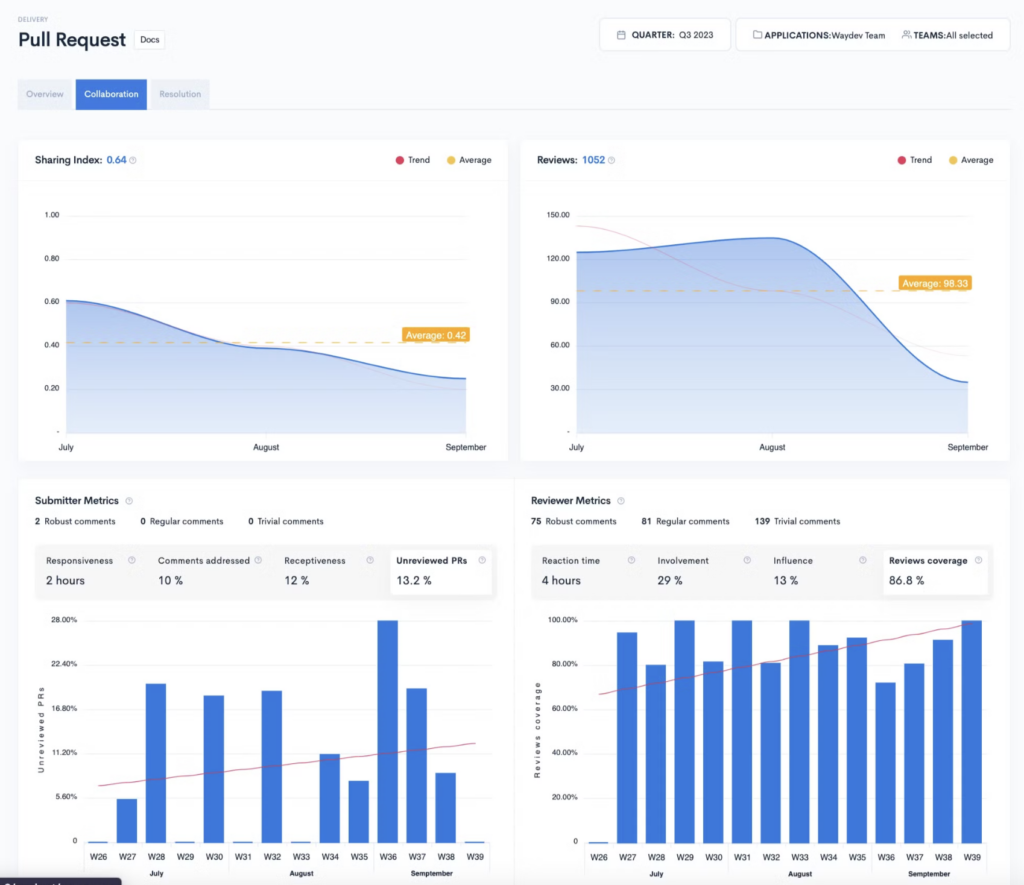Expand the Teams All selected filter
Image resolution: width=1024 pixels, height=885 pixels.
click(x=947, y=35)
